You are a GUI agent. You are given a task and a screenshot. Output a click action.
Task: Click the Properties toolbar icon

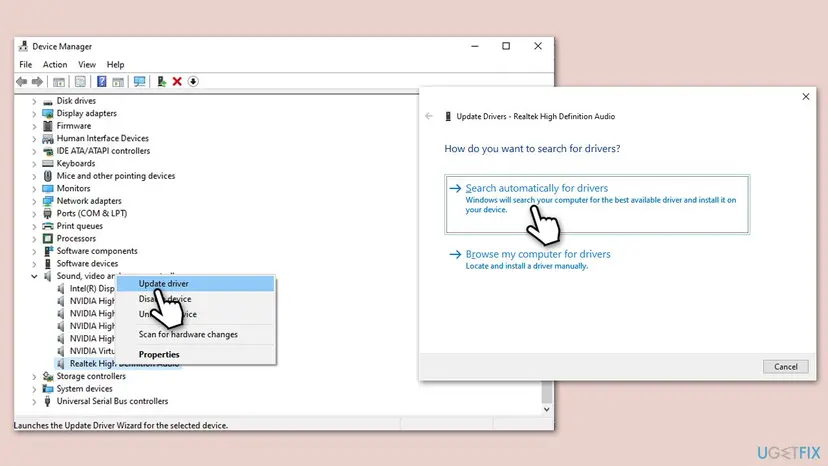tap(80, 81)
